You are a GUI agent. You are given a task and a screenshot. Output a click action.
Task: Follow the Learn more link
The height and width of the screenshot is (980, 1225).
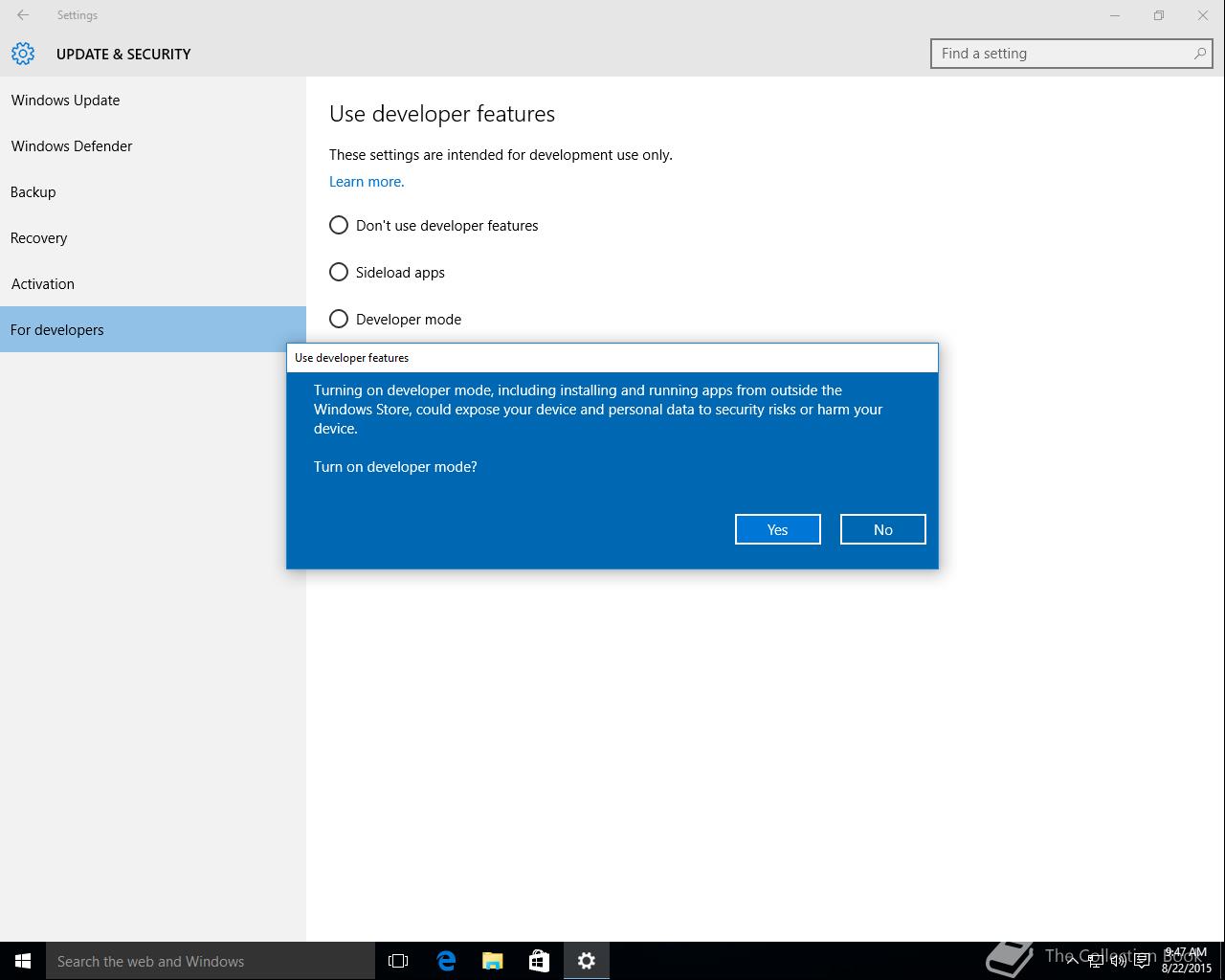pyautogui.click(x=367, y=182)
